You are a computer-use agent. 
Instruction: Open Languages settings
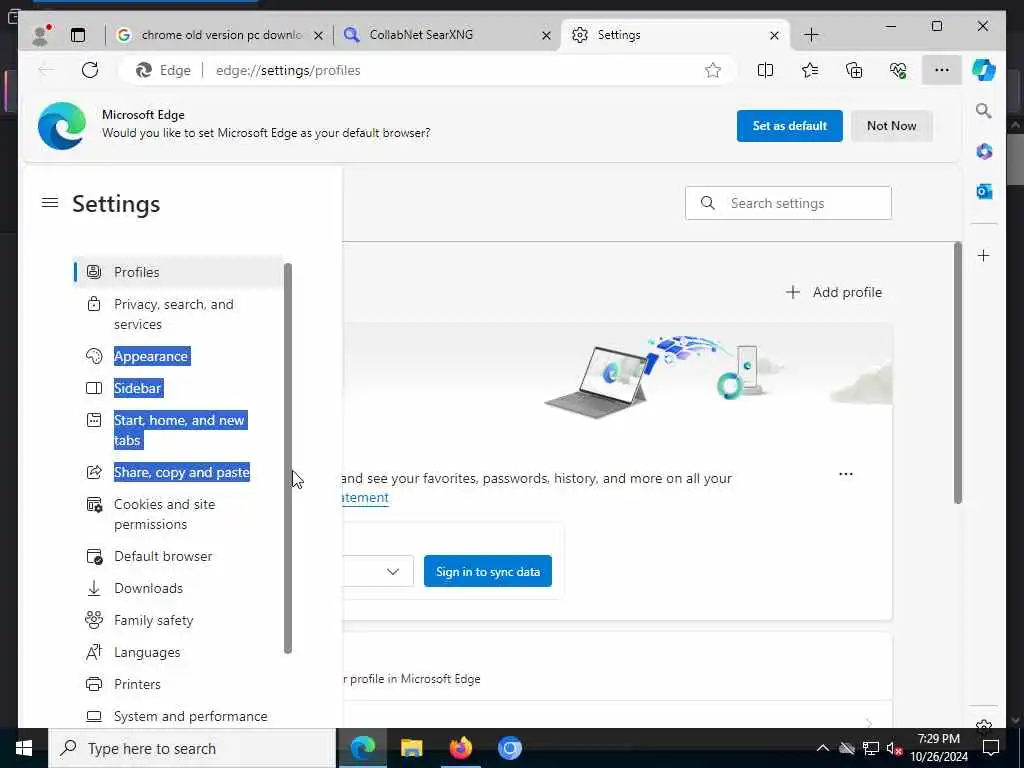pos(178,652)
